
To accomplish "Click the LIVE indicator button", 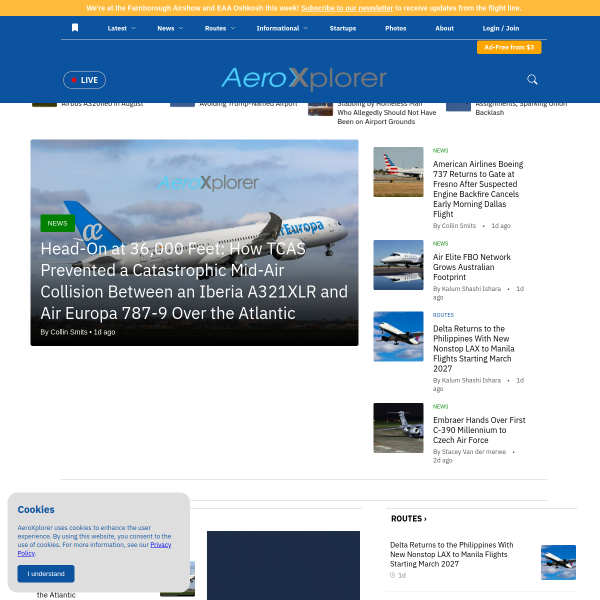I will coord(84,80).
